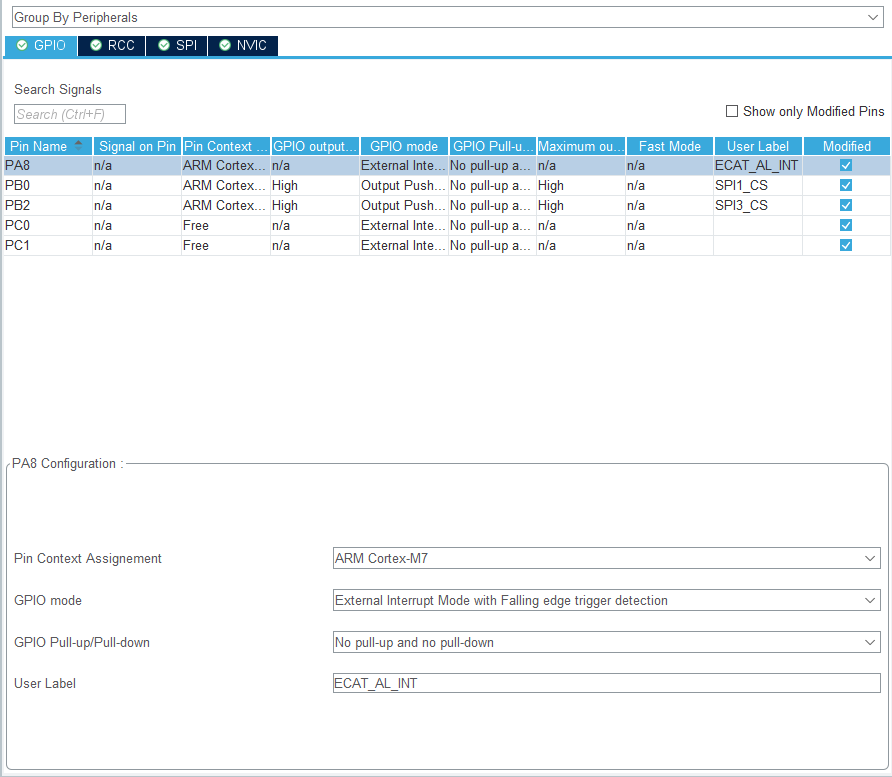Click the SPI3_CS user label cell

(758, 205)
